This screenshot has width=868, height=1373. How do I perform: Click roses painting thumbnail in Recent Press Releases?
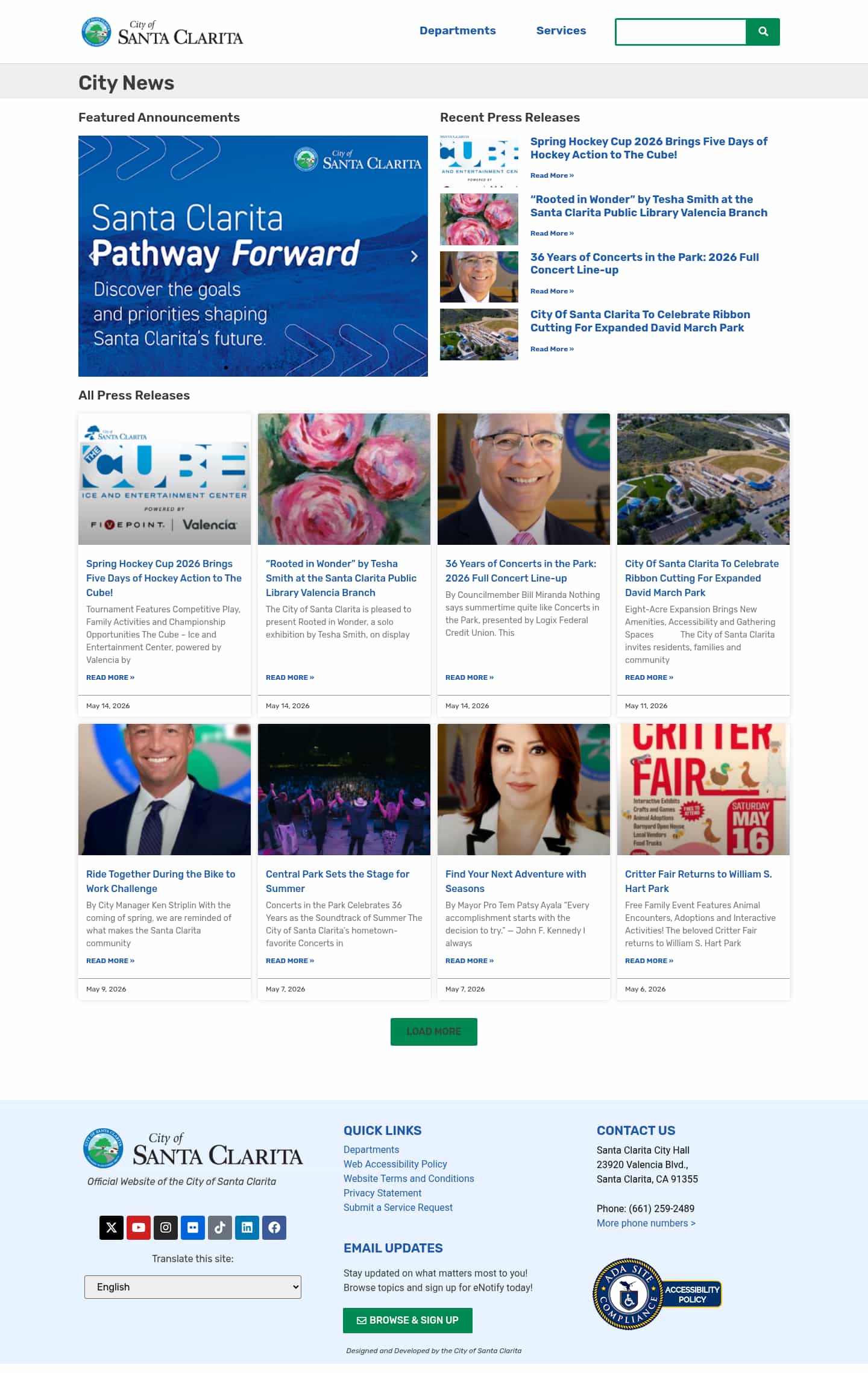click(479, 219)
